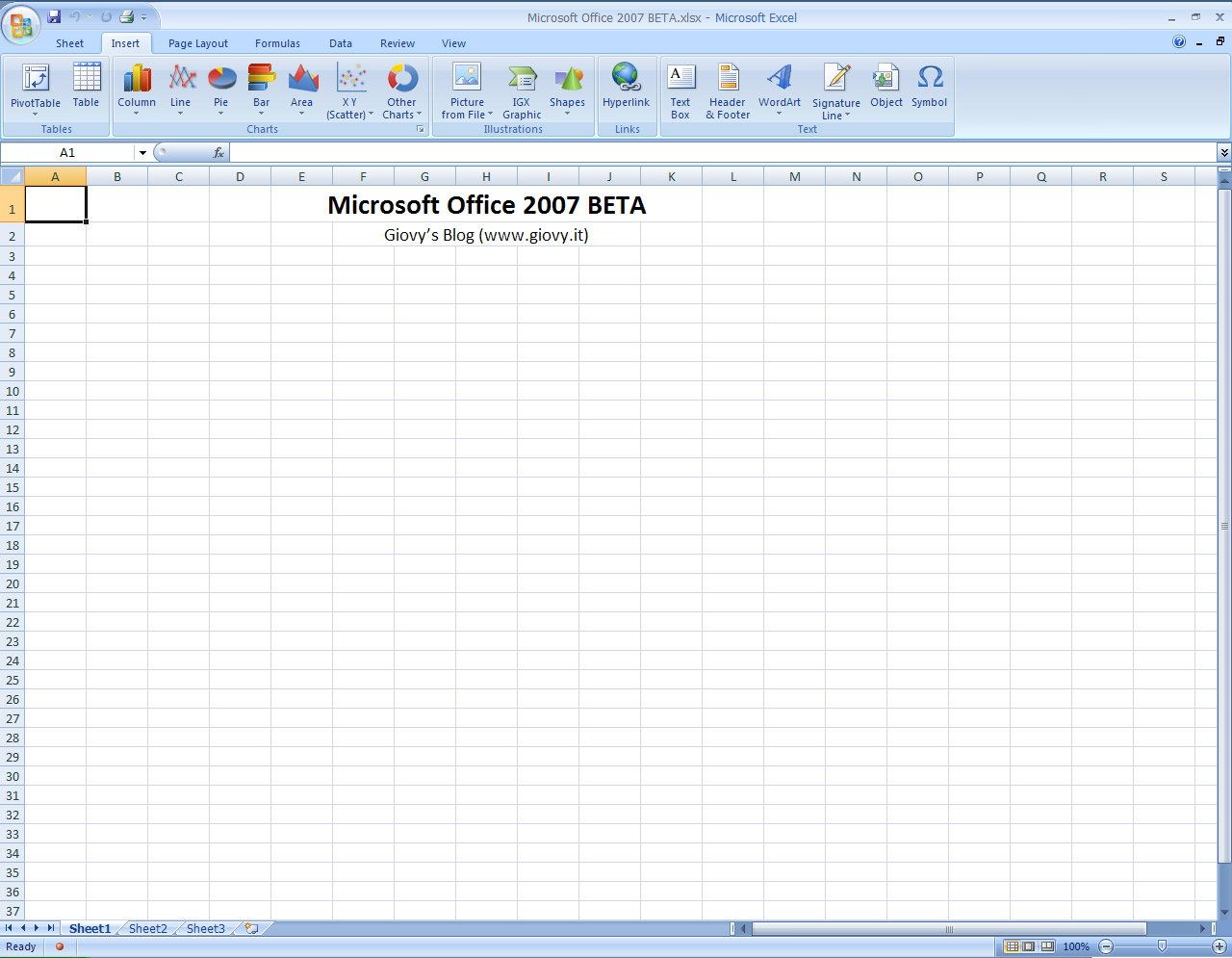The width and height of the screenshot is (1232, 958).
Task: Click the Giovy's Blog text cell
Action: tap(486, 235)
